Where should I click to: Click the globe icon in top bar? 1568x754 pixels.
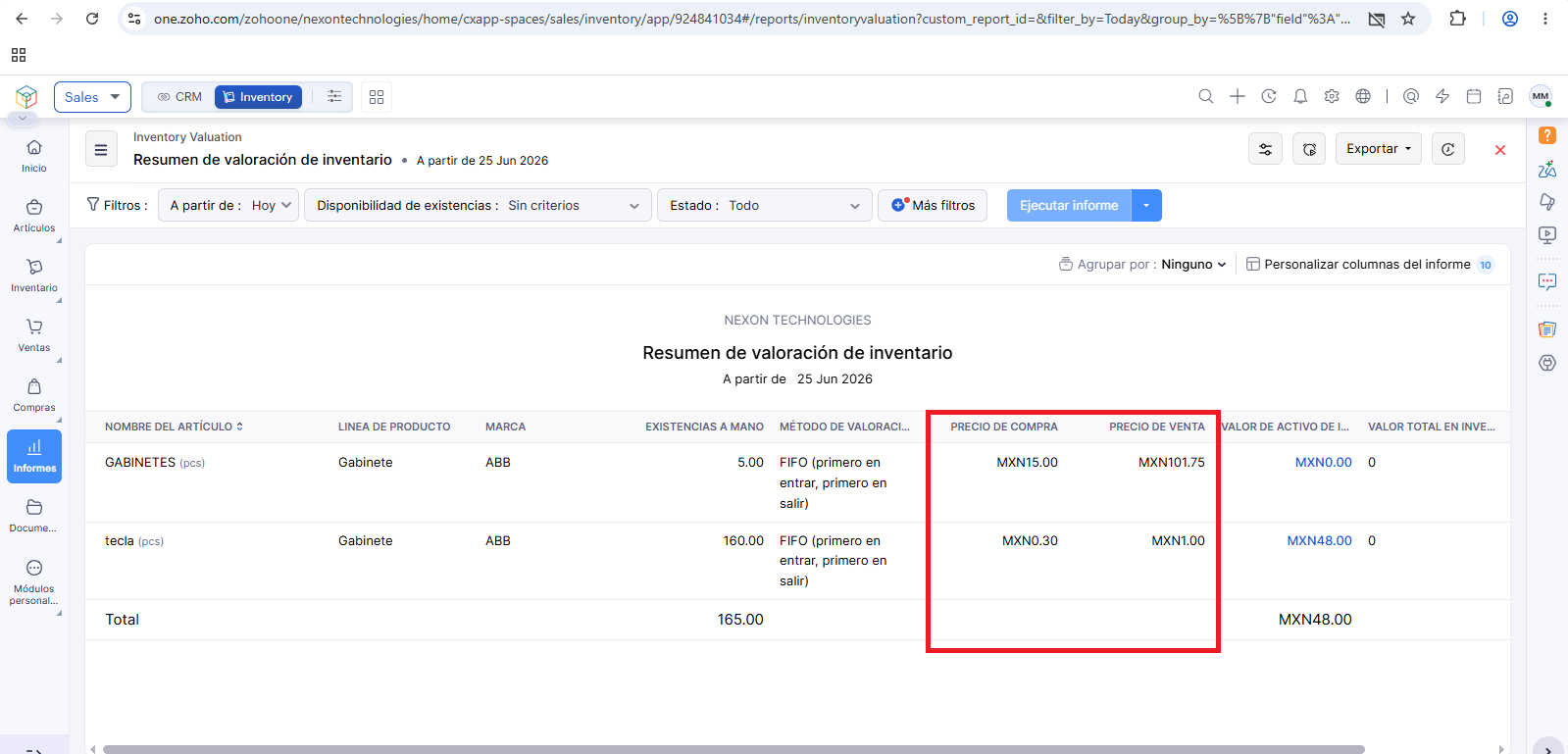pos(1363,96)
